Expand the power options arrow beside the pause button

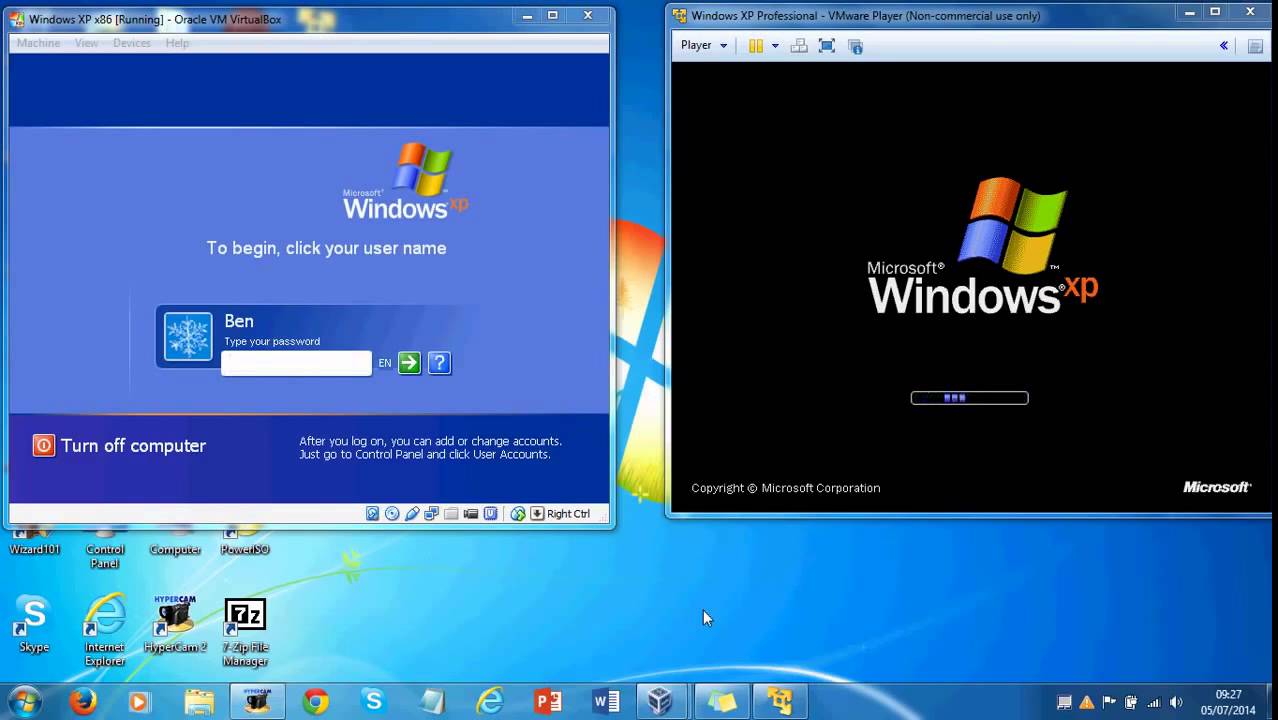tap(775, 46)
